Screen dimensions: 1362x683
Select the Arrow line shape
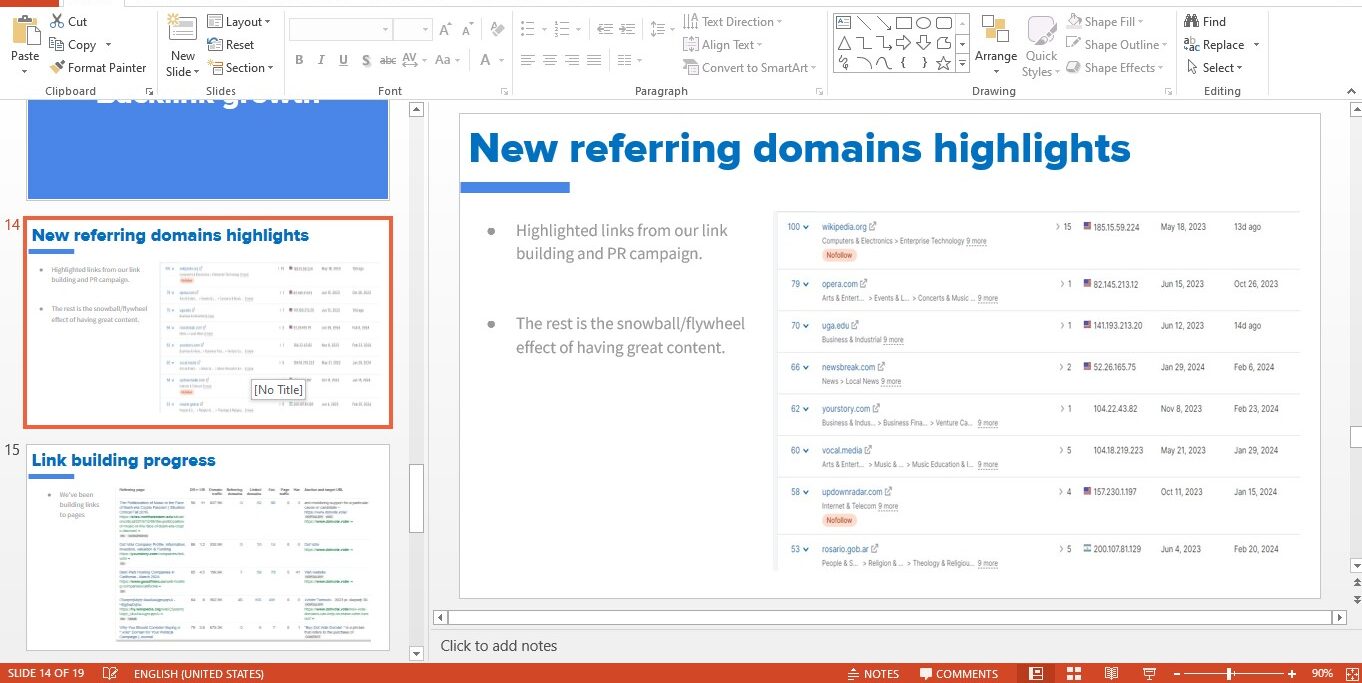click(x=884, y=22)
